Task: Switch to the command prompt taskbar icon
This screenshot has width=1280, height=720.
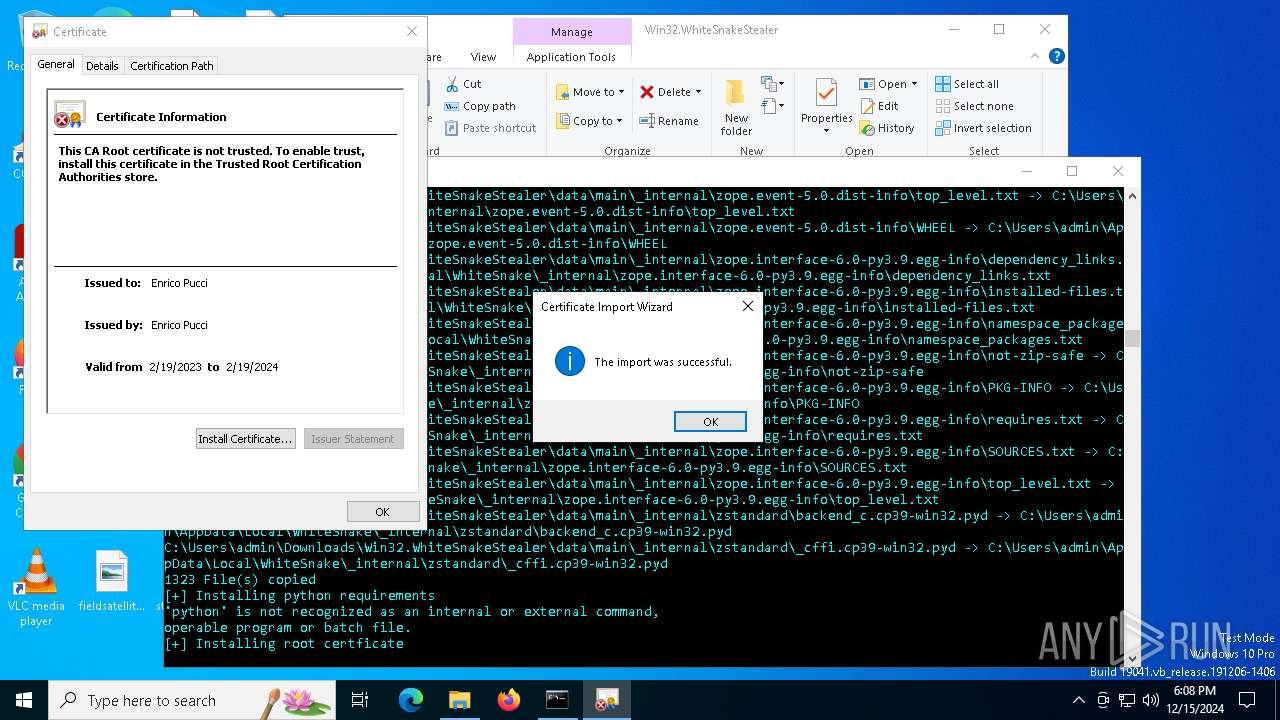Action: click(x=557, y=700)
